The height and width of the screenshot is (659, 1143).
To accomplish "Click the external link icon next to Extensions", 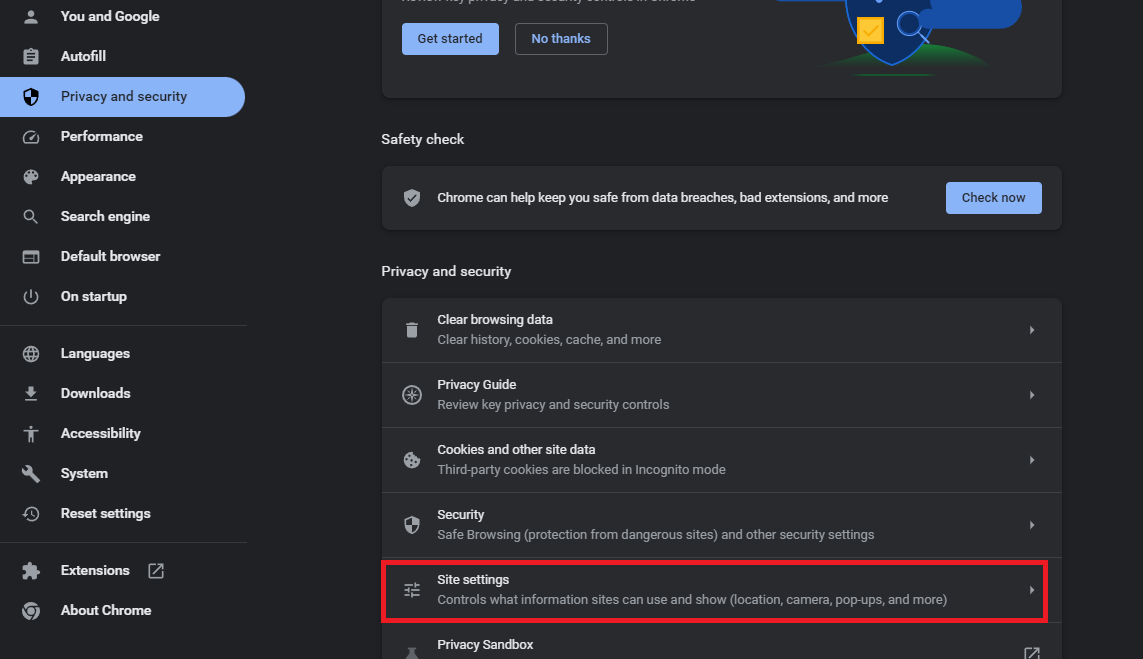I will tap(156, 571).
